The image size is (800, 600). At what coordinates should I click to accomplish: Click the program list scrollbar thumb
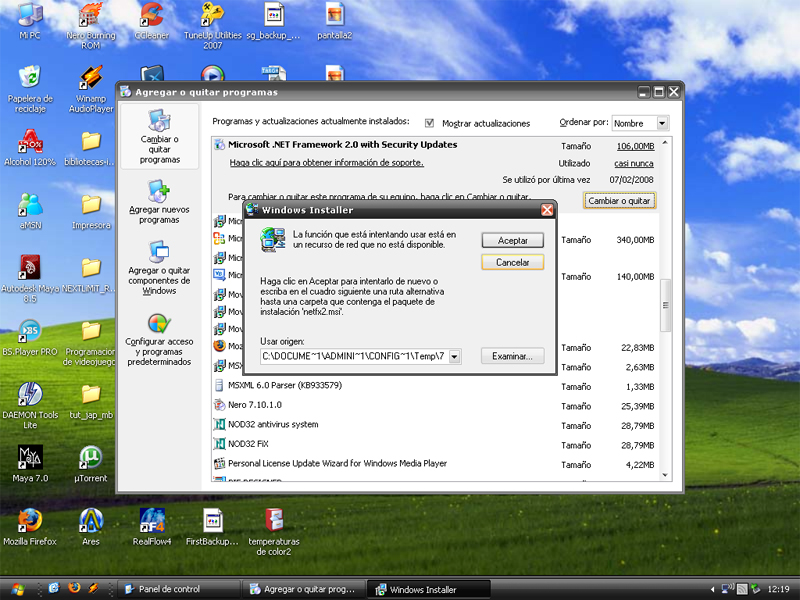pyautogui.click(x=665, y=306)
